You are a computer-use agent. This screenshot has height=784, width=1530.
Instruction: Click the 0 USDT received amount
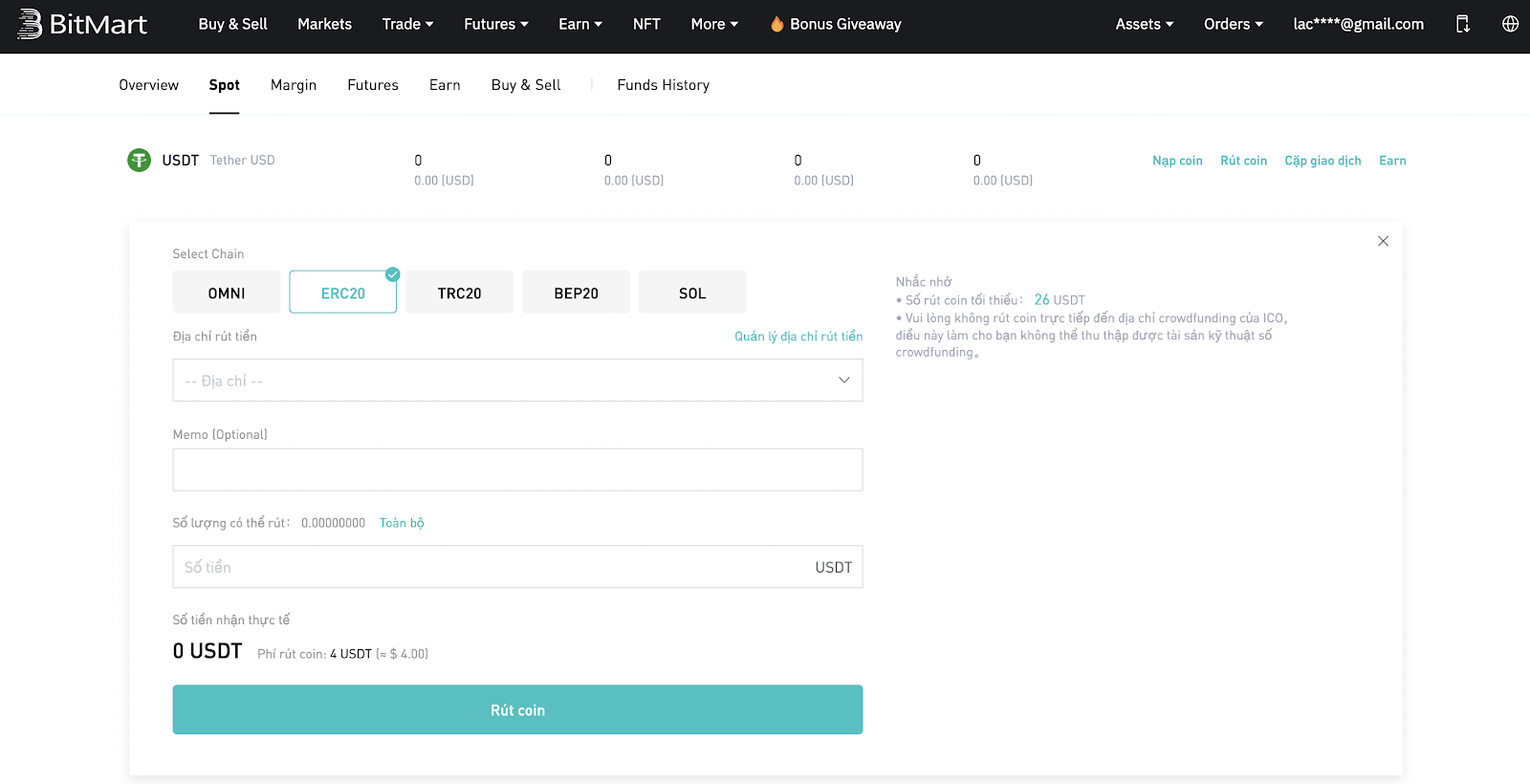coord(208,651)
